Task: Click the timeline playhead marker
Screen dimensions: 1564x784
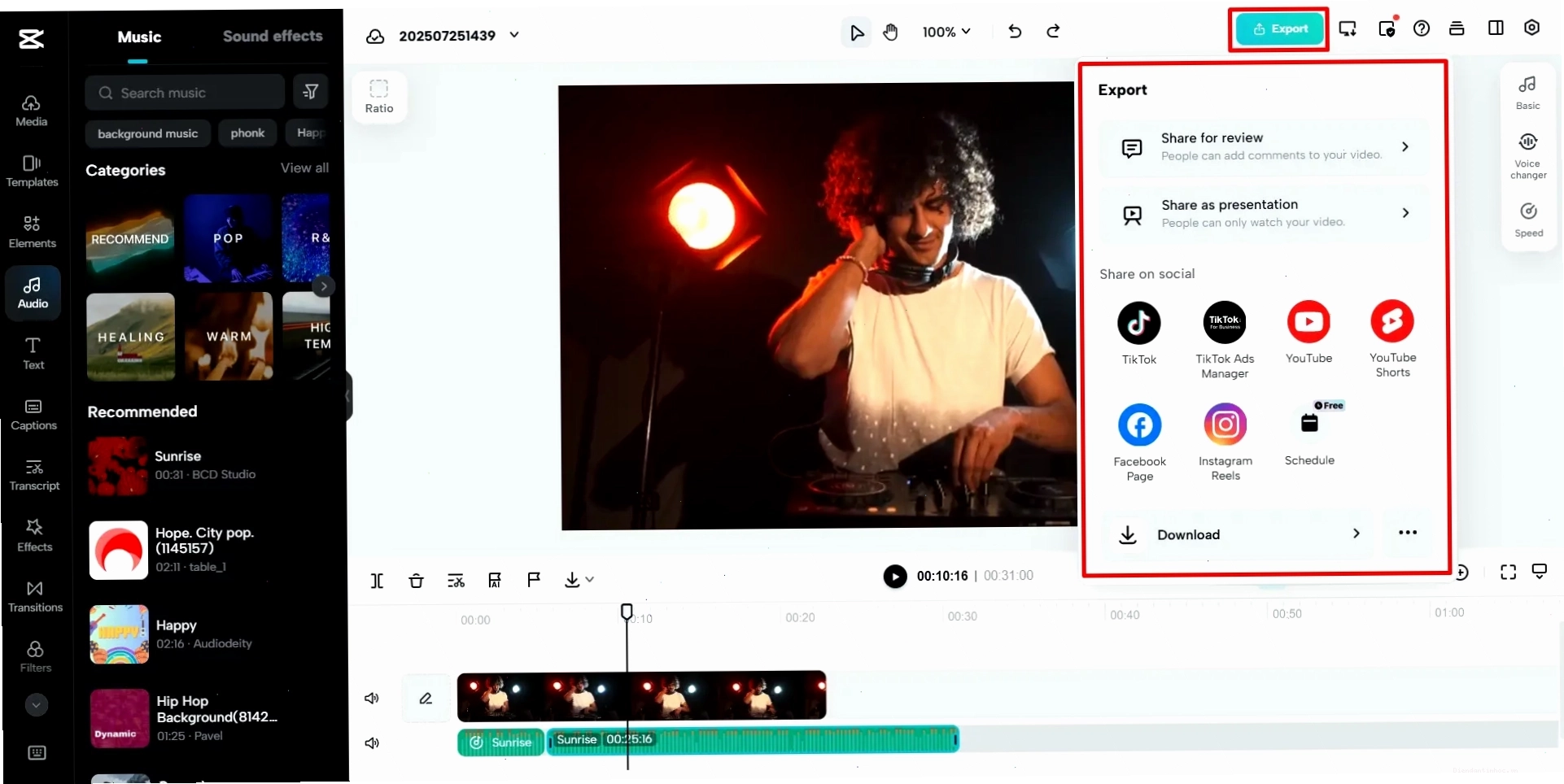Action: click(627, 612)
